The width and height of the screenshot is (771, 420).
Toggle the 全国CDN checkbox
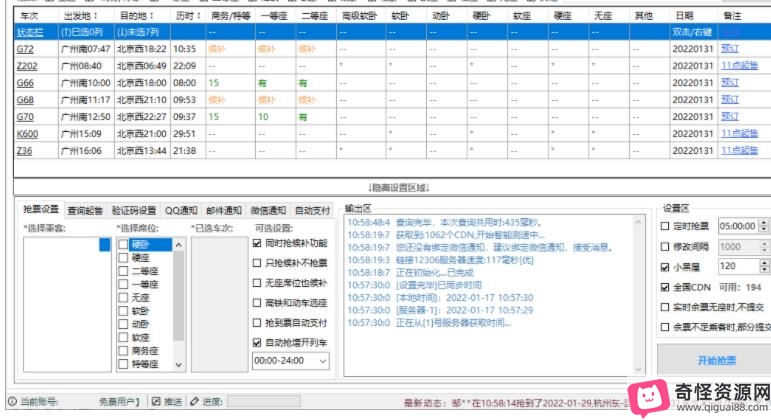click(665, 287)
